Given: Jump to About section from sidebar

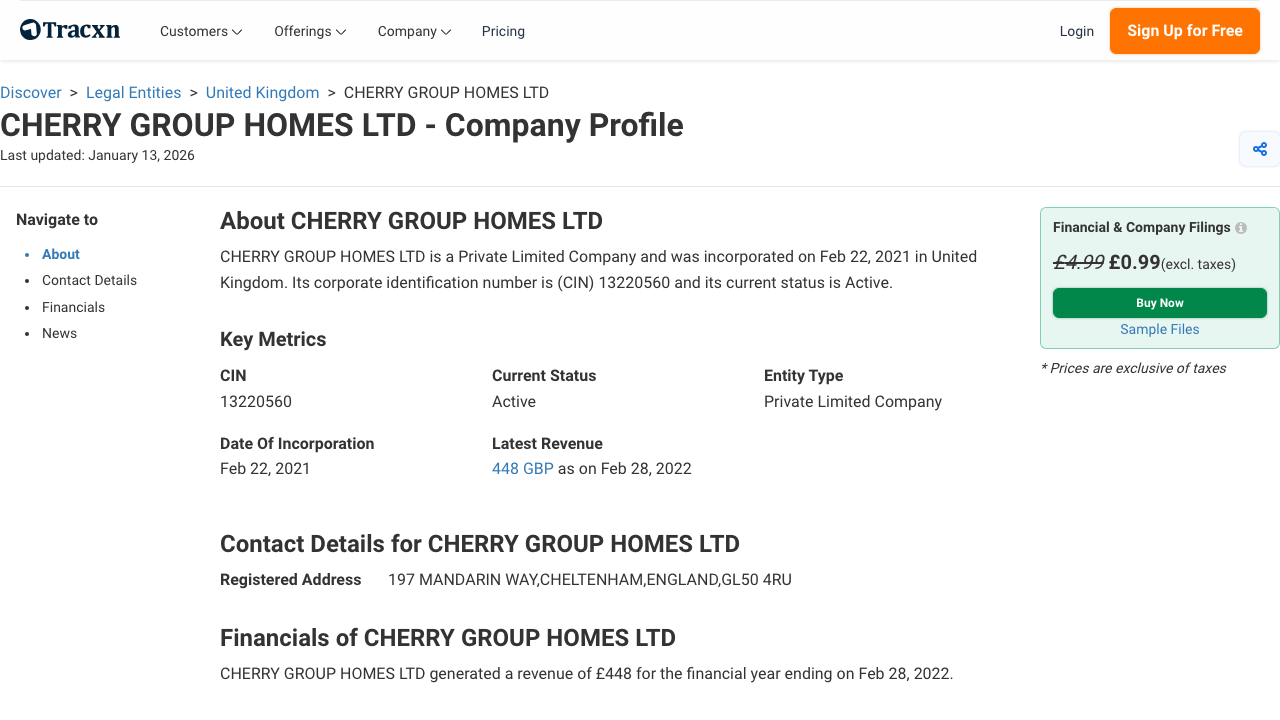Looking at the screenshot, I should [x=60, y=254].
